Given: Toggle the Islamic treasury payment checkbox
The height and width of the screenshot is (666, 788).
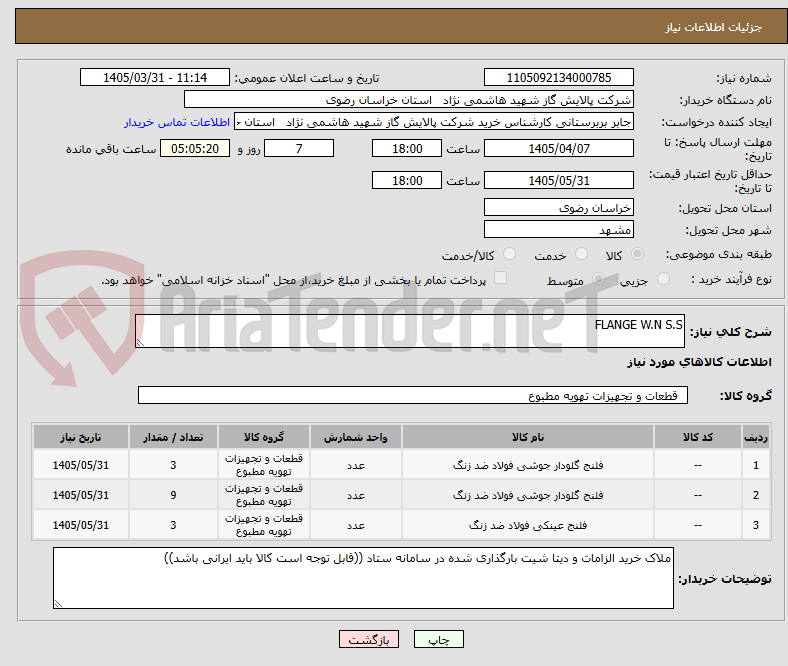Looking at the screenshot, I should [x=500, y=278].
